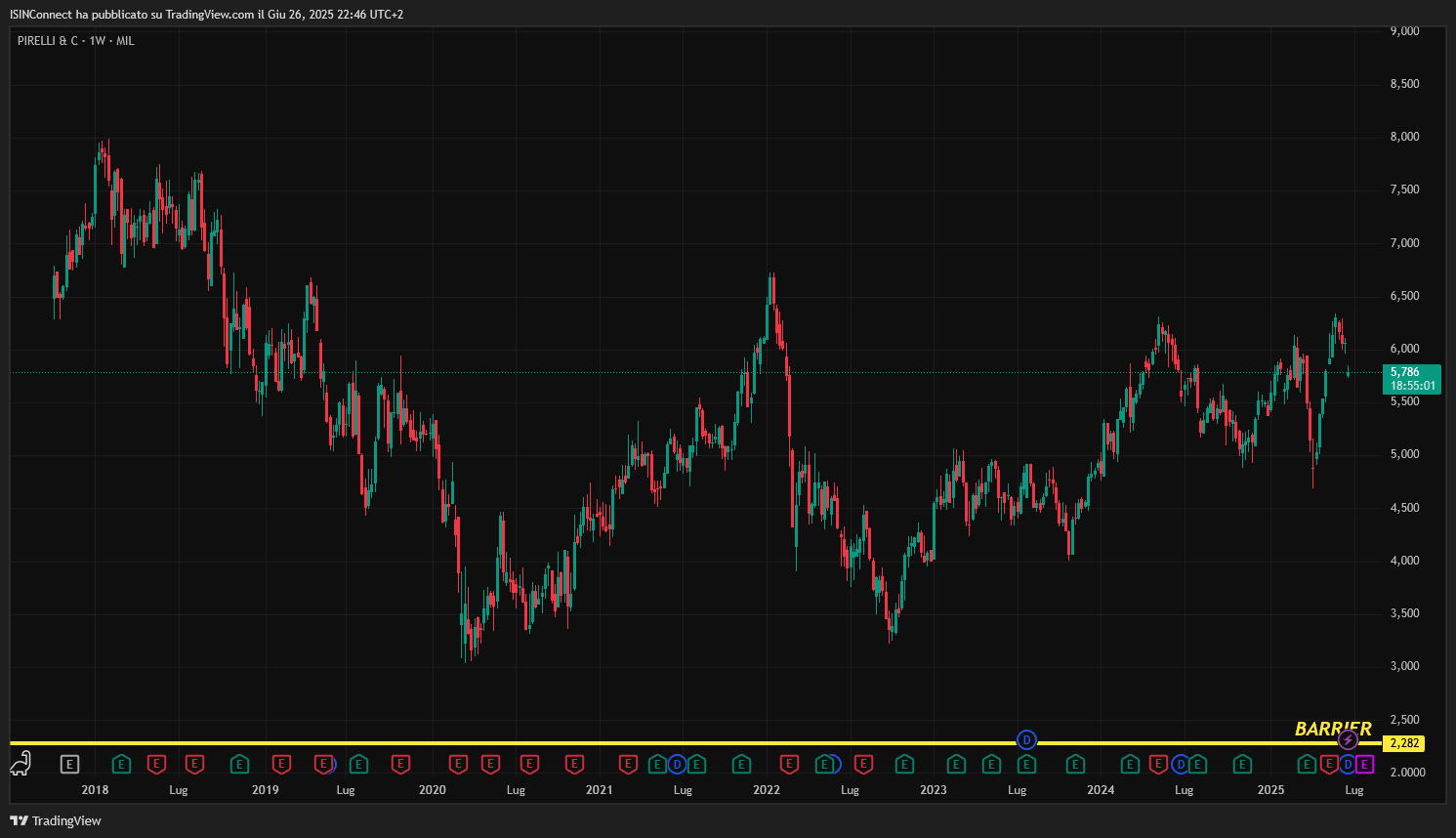This screenshot has width=1456, height=838.
Task: Click the 3,000 price axis label
Action: [x=1404, y=666]
